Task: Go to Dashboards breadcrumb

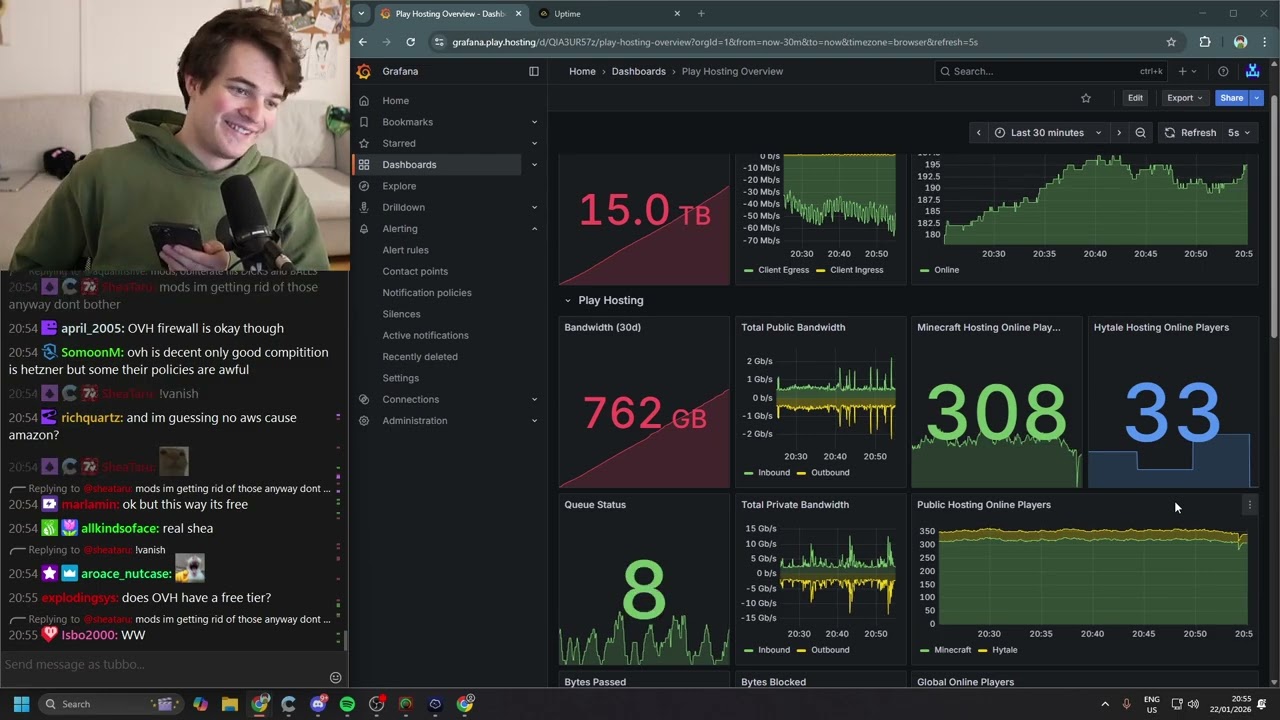Action: (638, 72)
